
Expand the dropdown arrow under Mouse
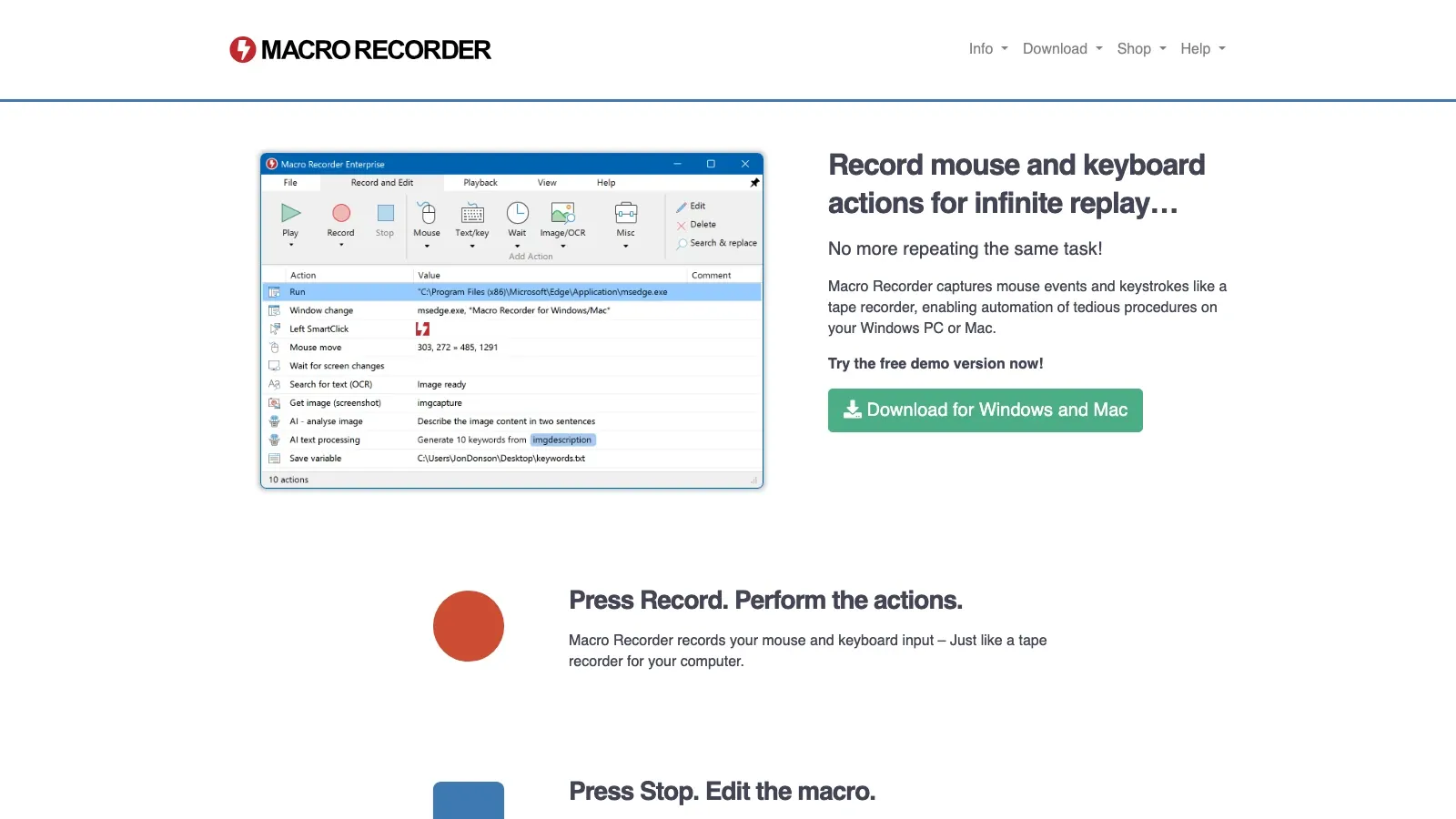(x=427, y=246)
